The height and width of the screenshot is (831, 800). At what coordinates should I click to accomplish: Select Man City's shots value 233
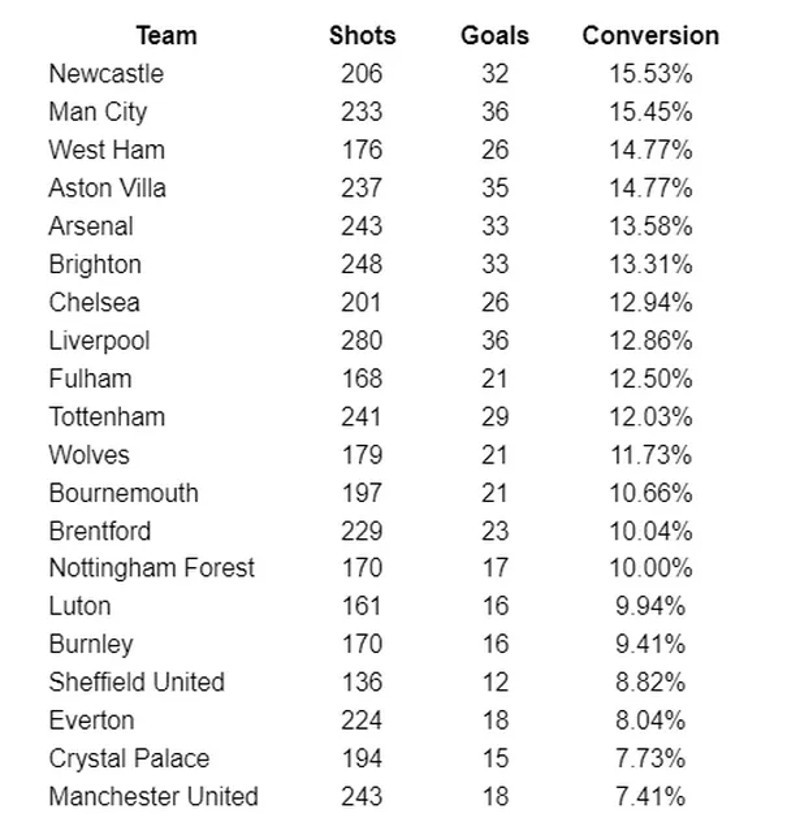point(361,112)
